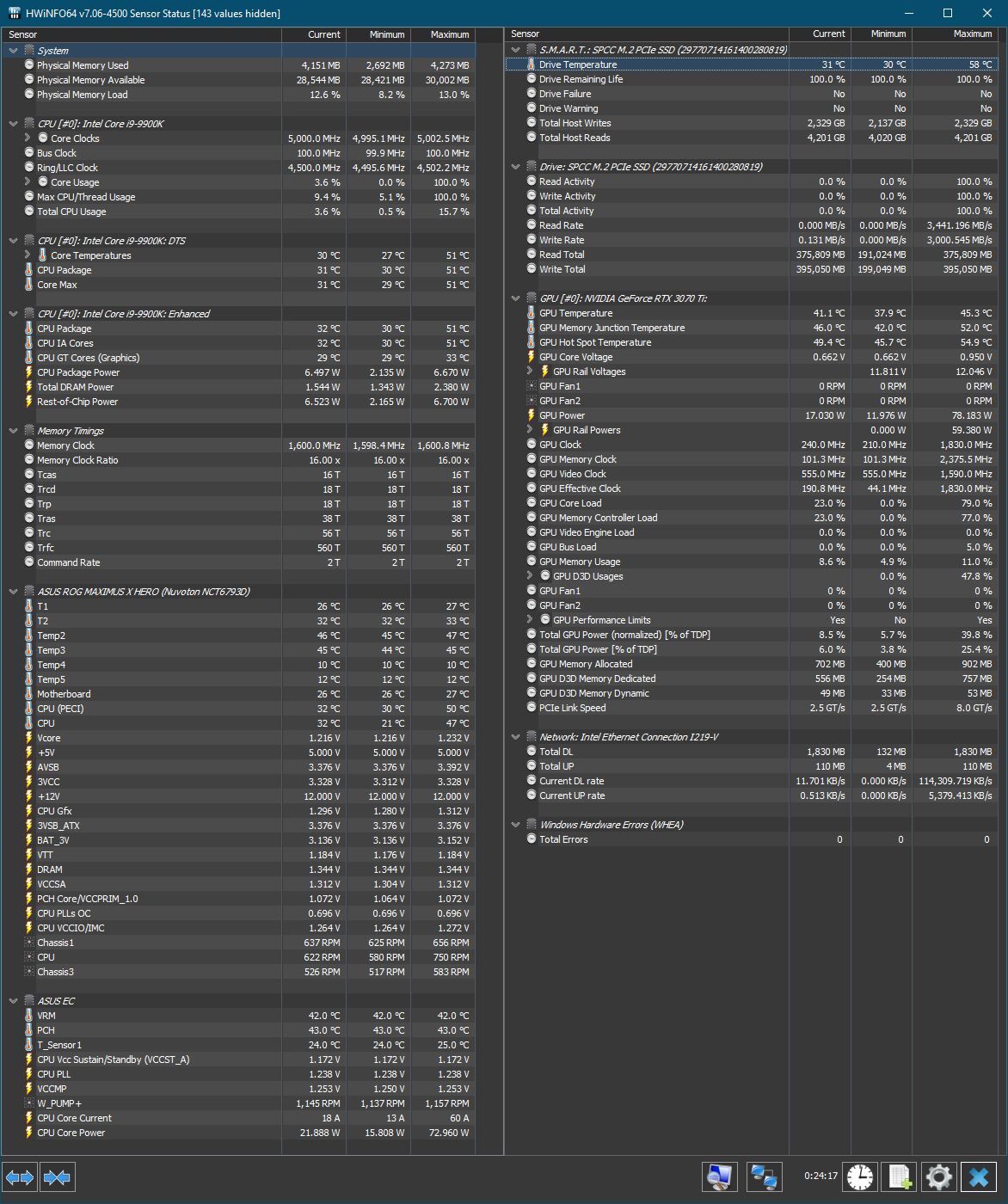Collapse the ASUS ROG MAXIMUS X HERO group

click(x=13, y=592)
